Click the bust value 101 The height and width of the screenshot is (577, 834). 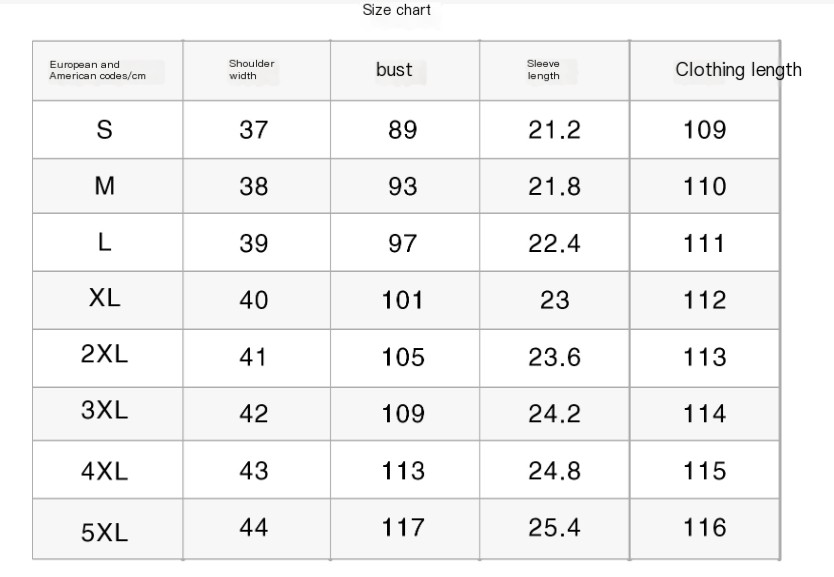(403, 300)
